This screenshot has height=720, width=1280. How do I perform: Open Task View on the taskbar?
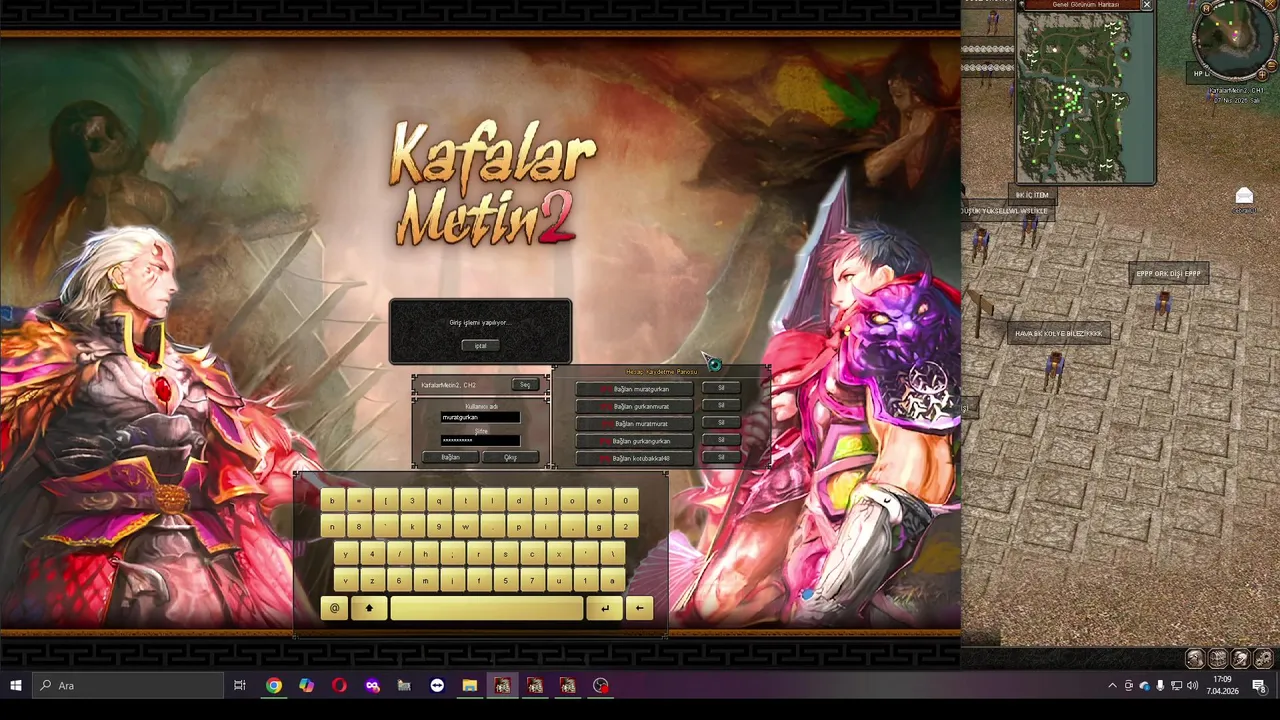[x=240, y=685]
